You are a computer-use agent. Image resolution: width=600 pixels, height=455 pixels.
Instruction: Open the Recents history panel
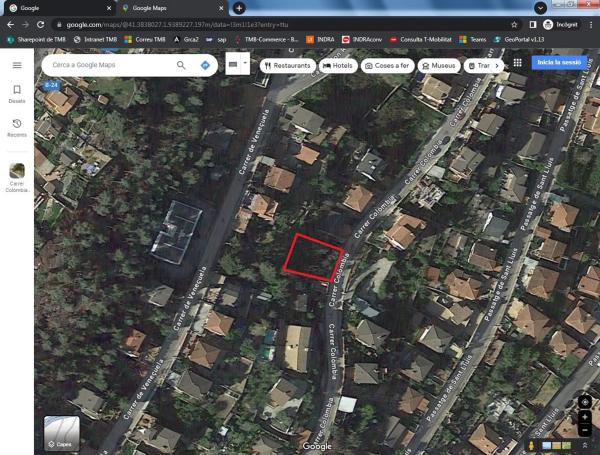point(17,127)
